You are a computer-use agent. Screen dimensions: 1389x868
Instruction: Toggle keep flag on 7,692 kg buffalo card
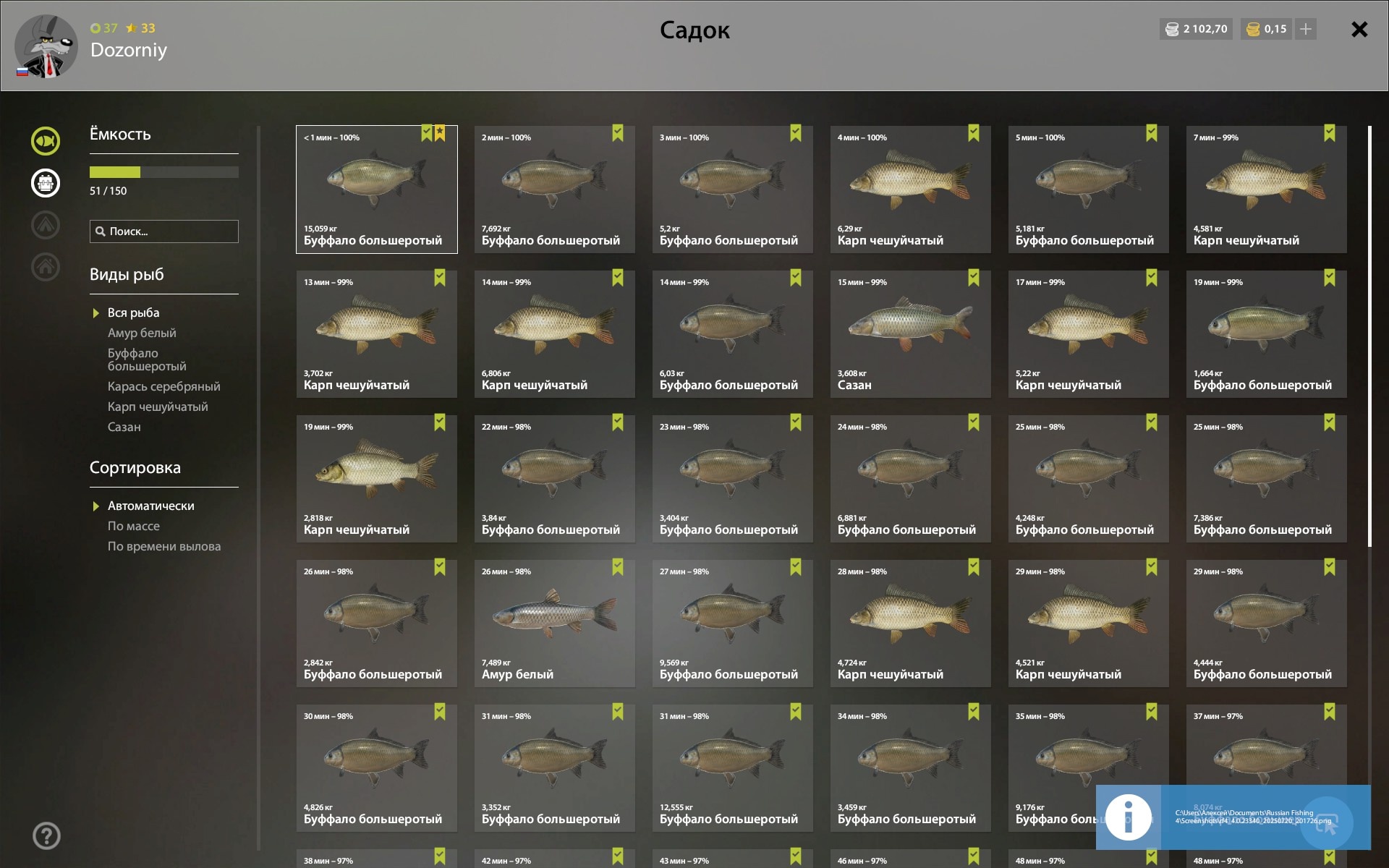click(x=618, y=133)
